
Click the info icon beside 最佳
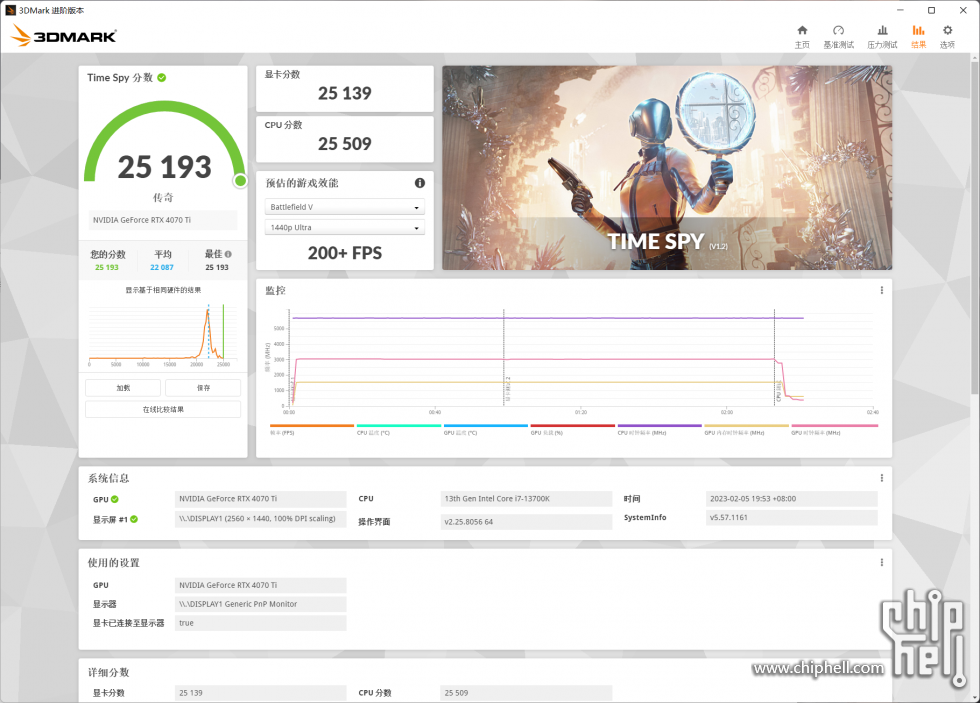pos(228,254)
